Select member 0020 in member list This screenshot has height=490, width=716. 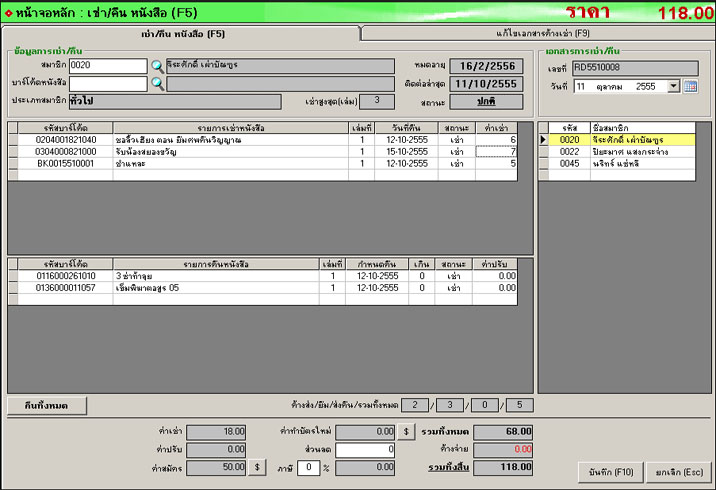pyautogui.click(x=617, y=140)
